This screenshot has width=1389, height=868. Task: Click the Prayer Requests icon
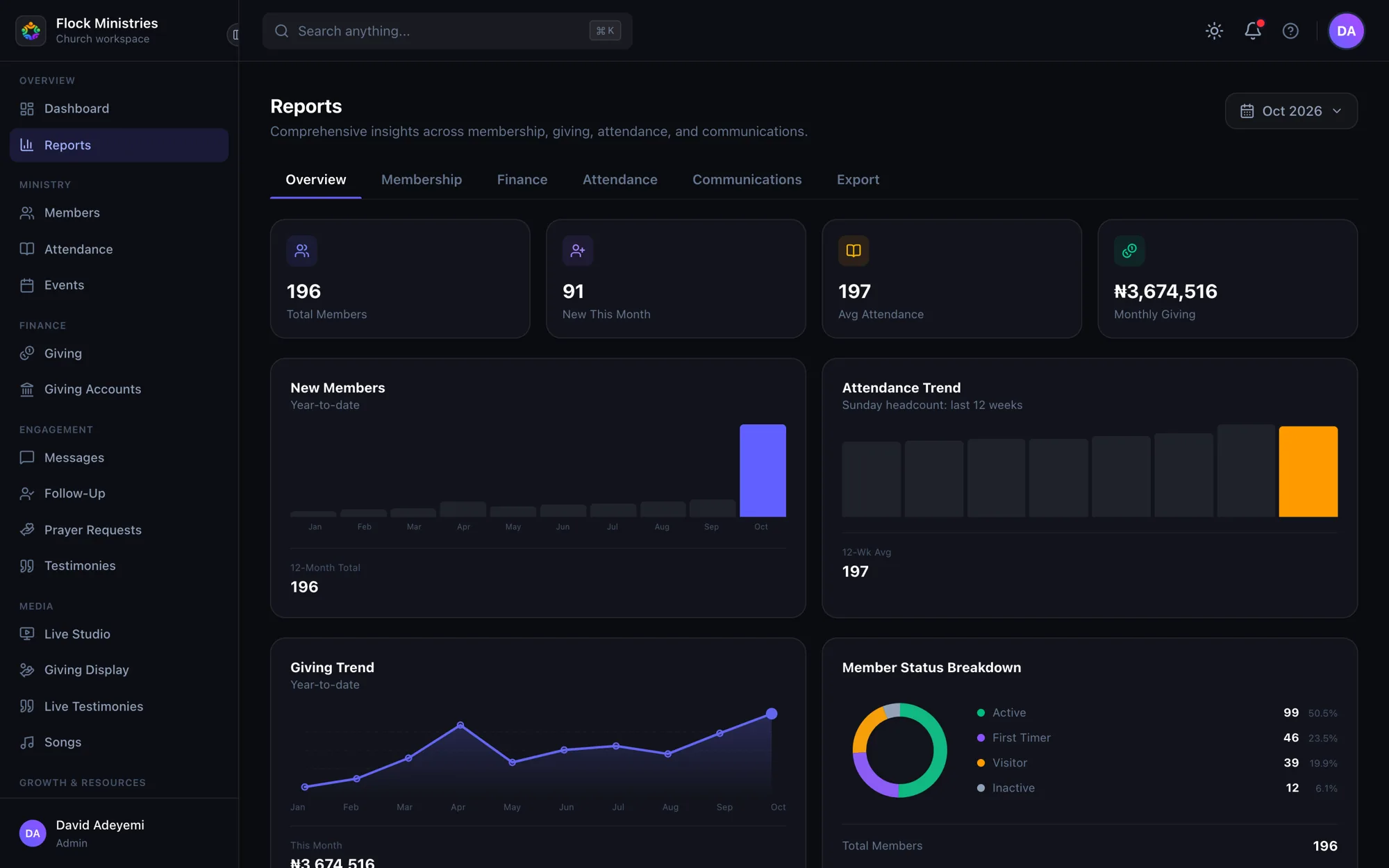coord(27,530)
